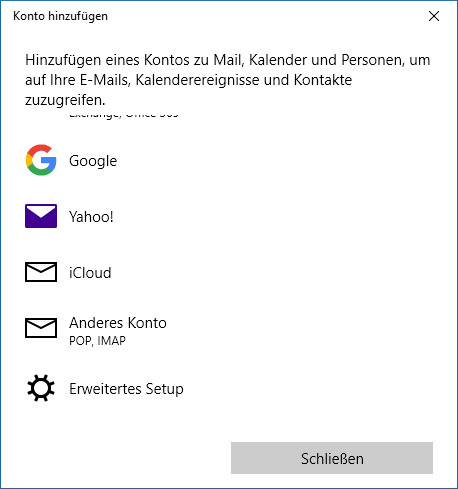Open Erweitertes Setup label
Image resolution: width=458 pixels, height=489 pixels.
pos(126,389)
